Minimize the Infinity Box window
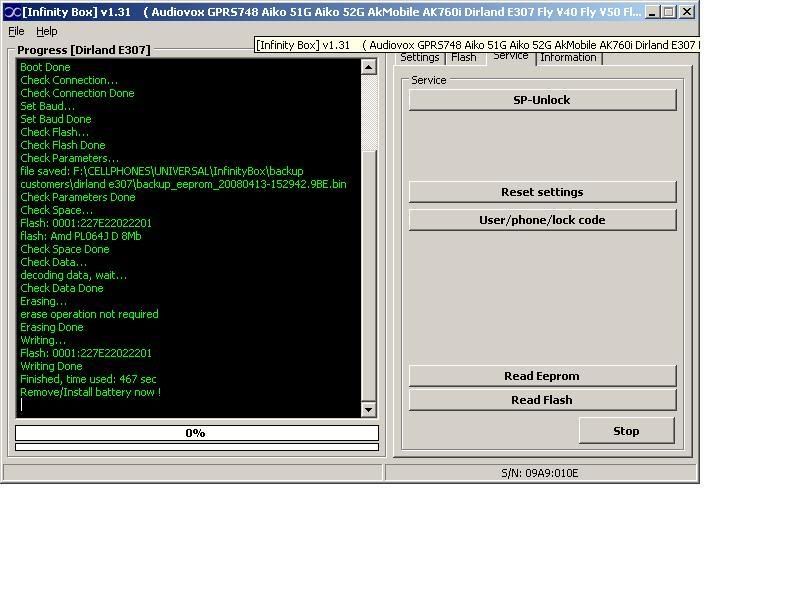Viewport: 800px width, 600px height. tap(652, 12)
